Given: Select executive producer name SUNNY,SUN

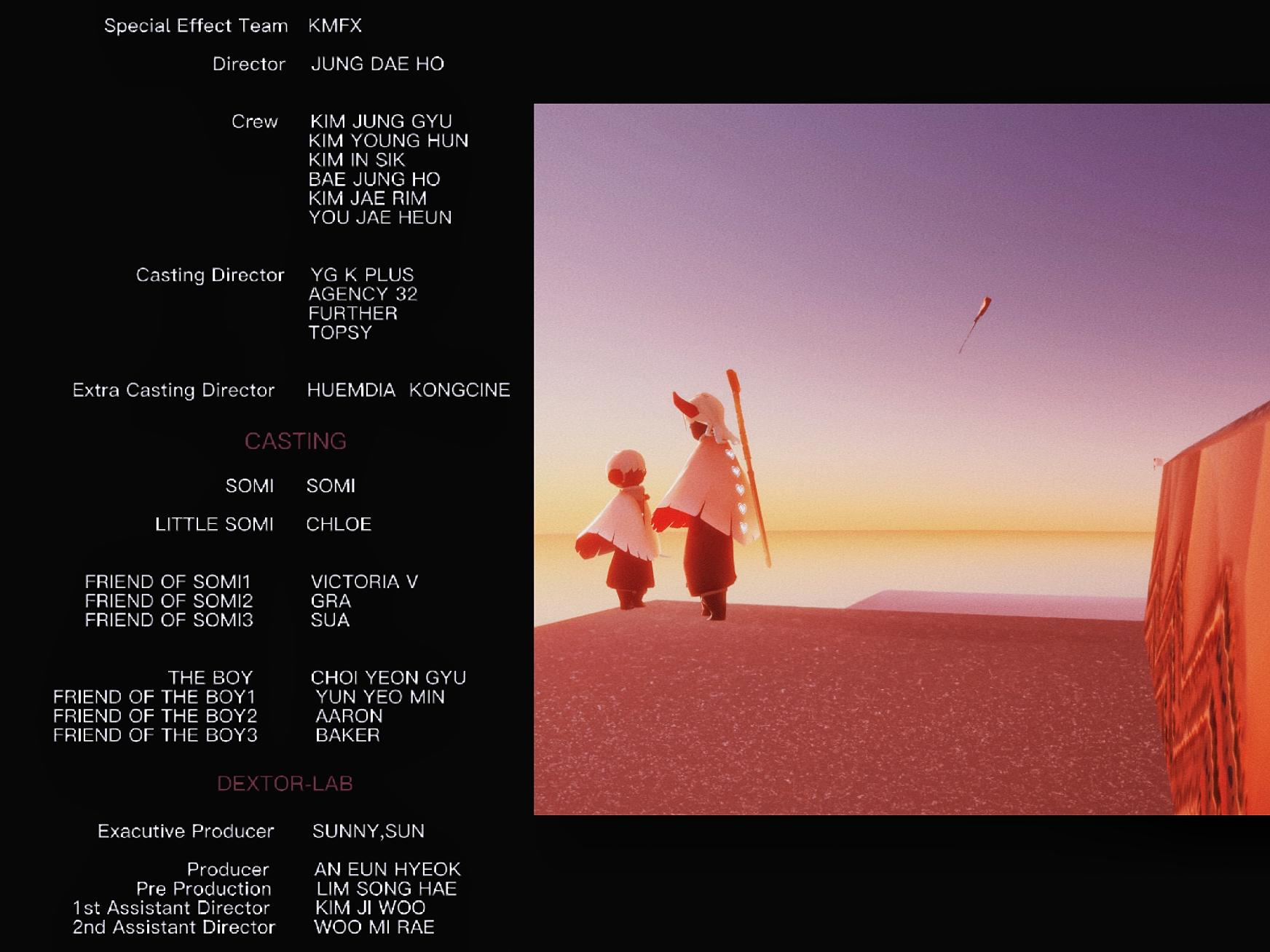Looking at the screenshot, I should click(368, 831).
